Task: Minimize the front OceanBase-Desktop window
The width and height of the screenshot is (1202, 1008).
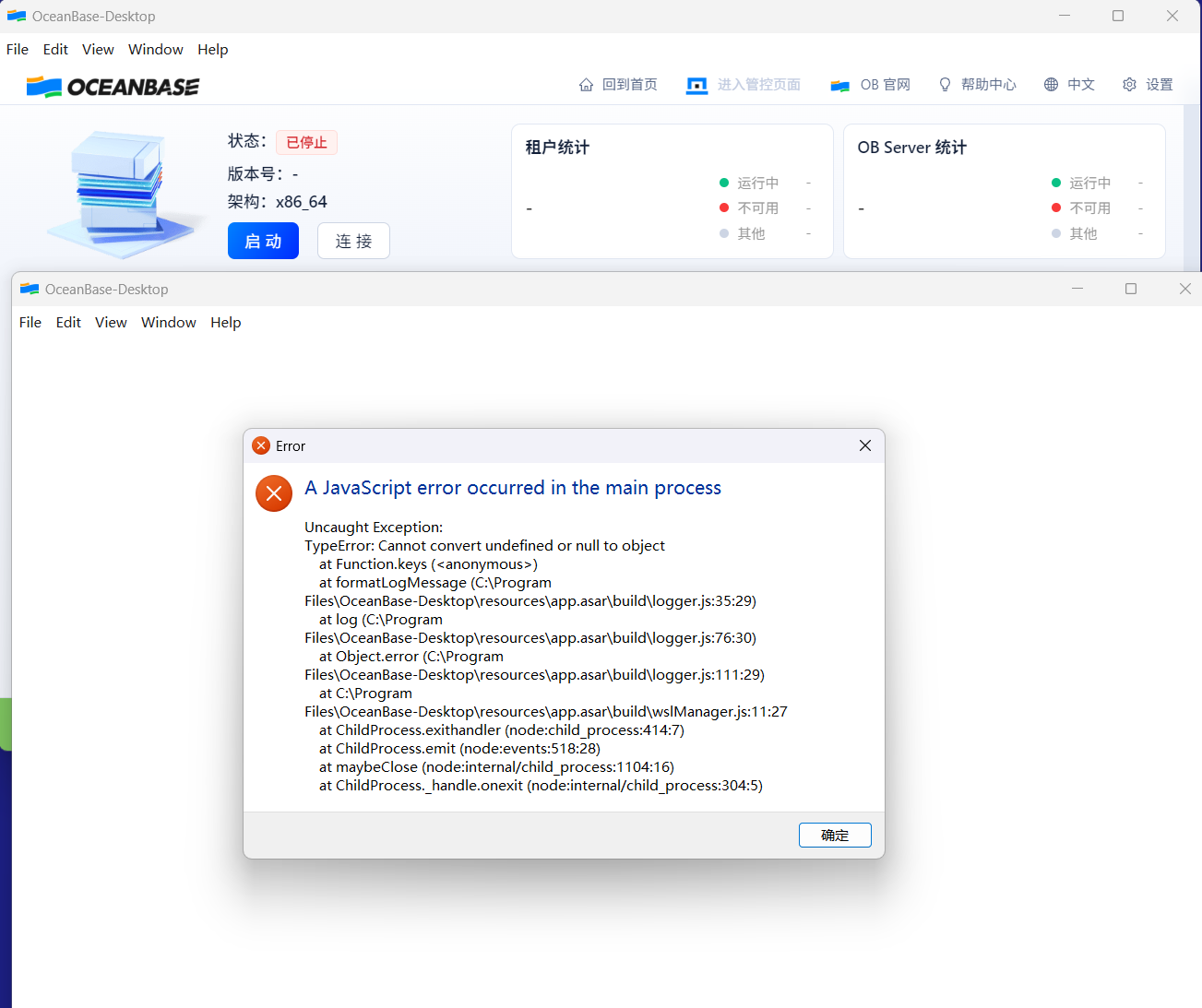Action: [x=1077, y=289]
